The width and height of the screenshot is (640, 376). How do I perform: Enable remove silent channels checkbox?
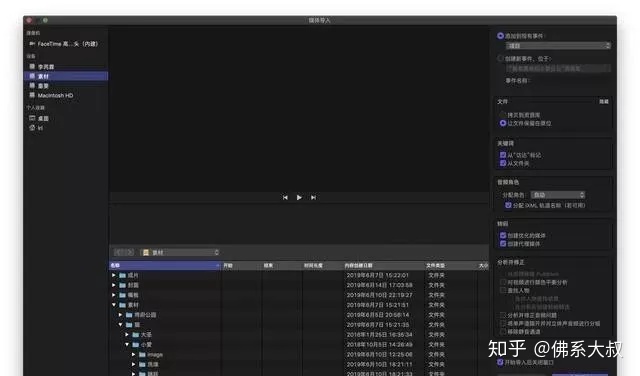pos(503,332)
